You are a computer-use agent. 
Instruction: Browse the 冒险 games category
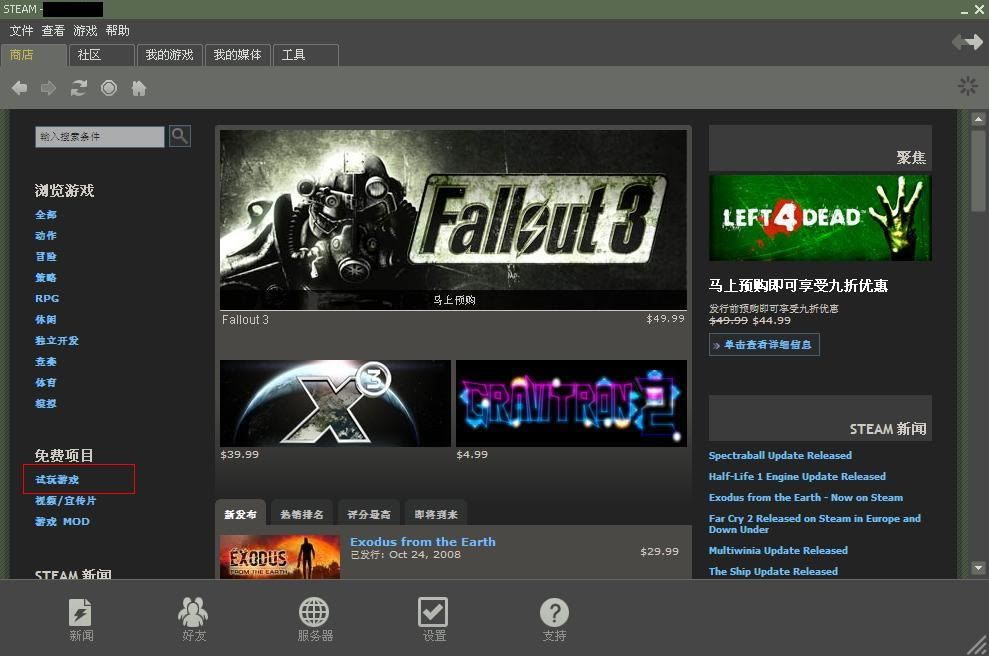46,256
